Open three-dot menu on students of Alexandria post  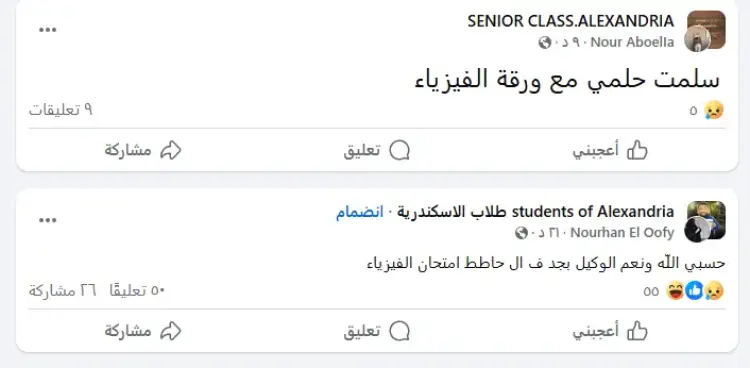pyautogui.click(x=47, y=220)
